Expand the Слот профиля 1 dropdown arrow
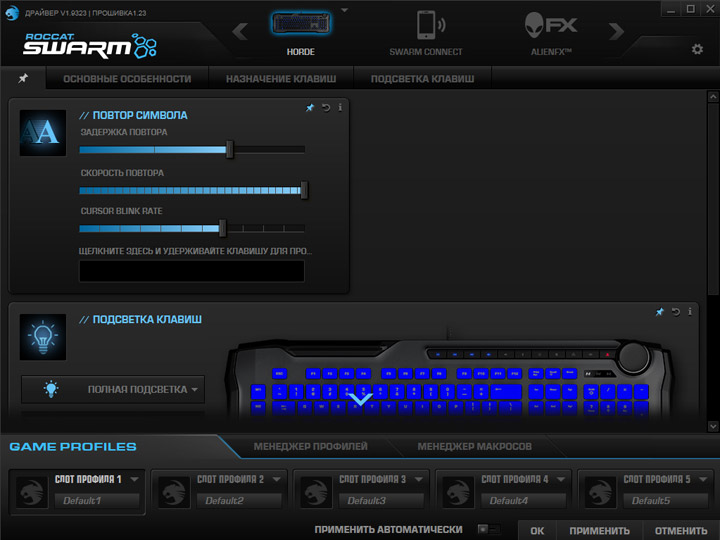720x540 pixels. pyautogui.click(x=134, y=479)
